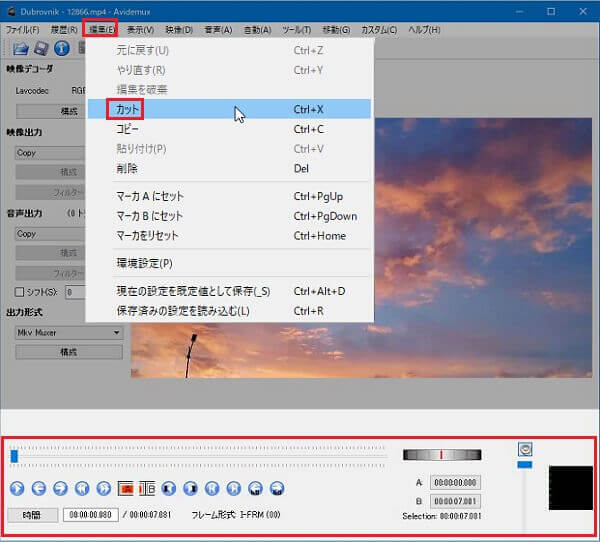Viewport: 600px width, 542px height.
Task: Click the marker A time field
Action: [455, 483]
